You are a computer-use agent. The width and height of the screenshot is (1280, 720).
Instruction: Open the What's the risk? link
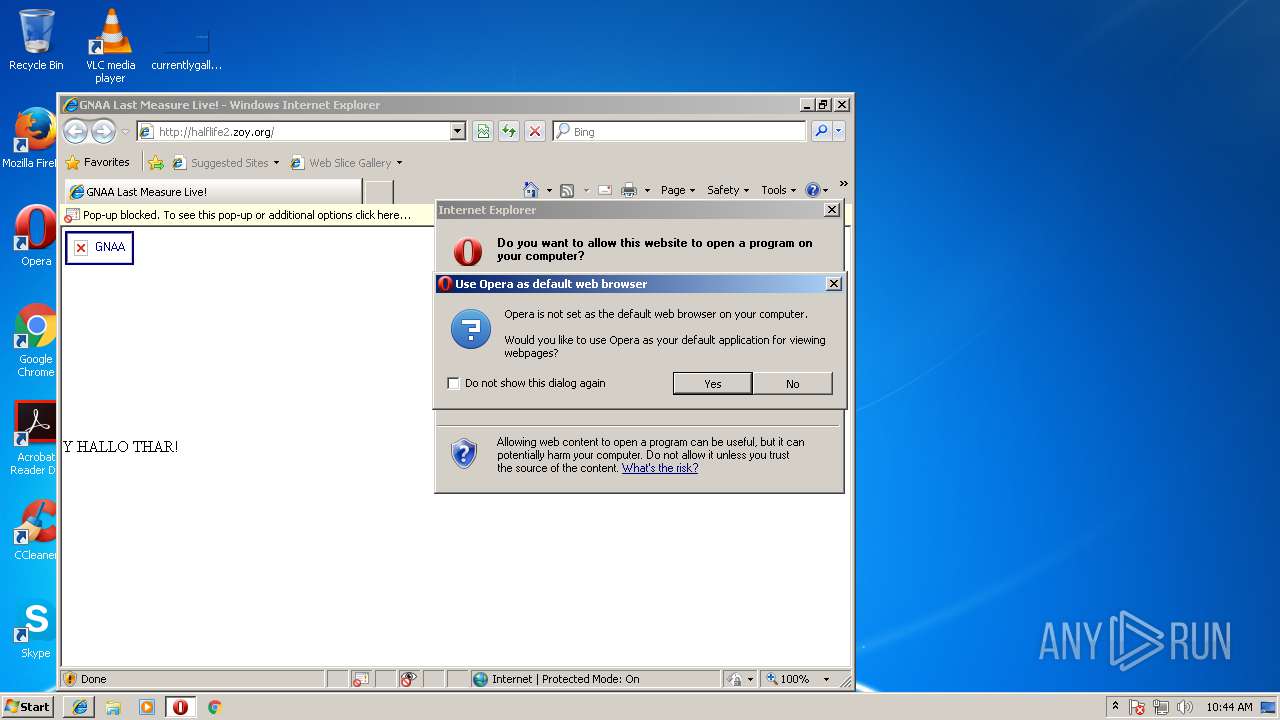point(660,468)
